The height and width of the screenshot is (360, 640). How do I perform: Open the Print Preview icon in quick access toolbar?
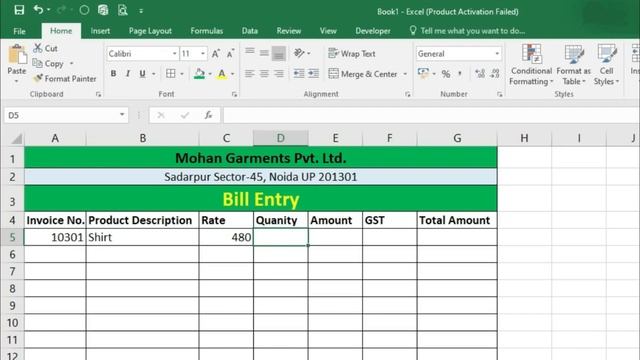click(x=122, y=10)
